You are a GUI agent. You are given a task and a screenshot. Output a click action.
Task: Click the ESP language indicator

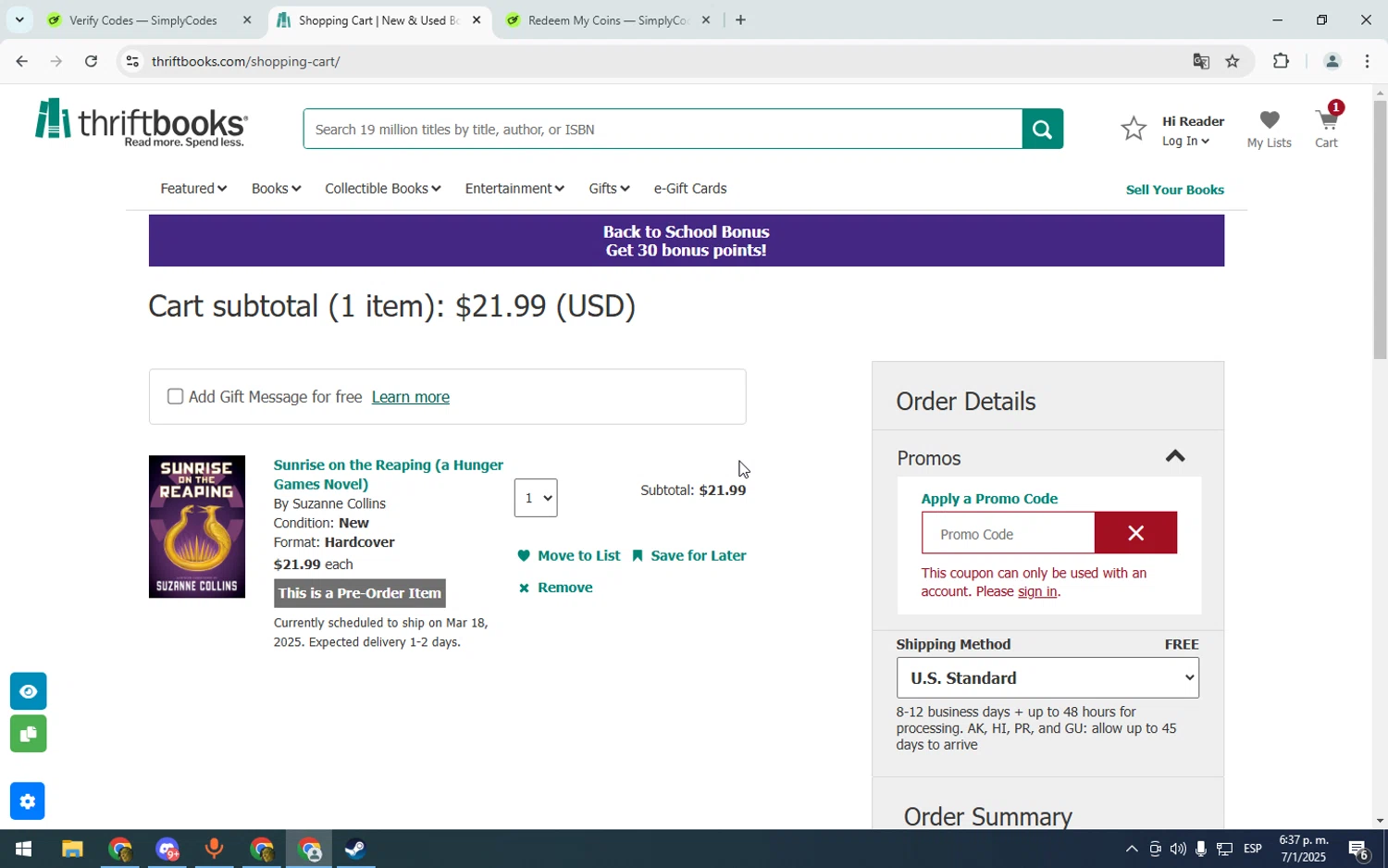[x=1253, y=849]
